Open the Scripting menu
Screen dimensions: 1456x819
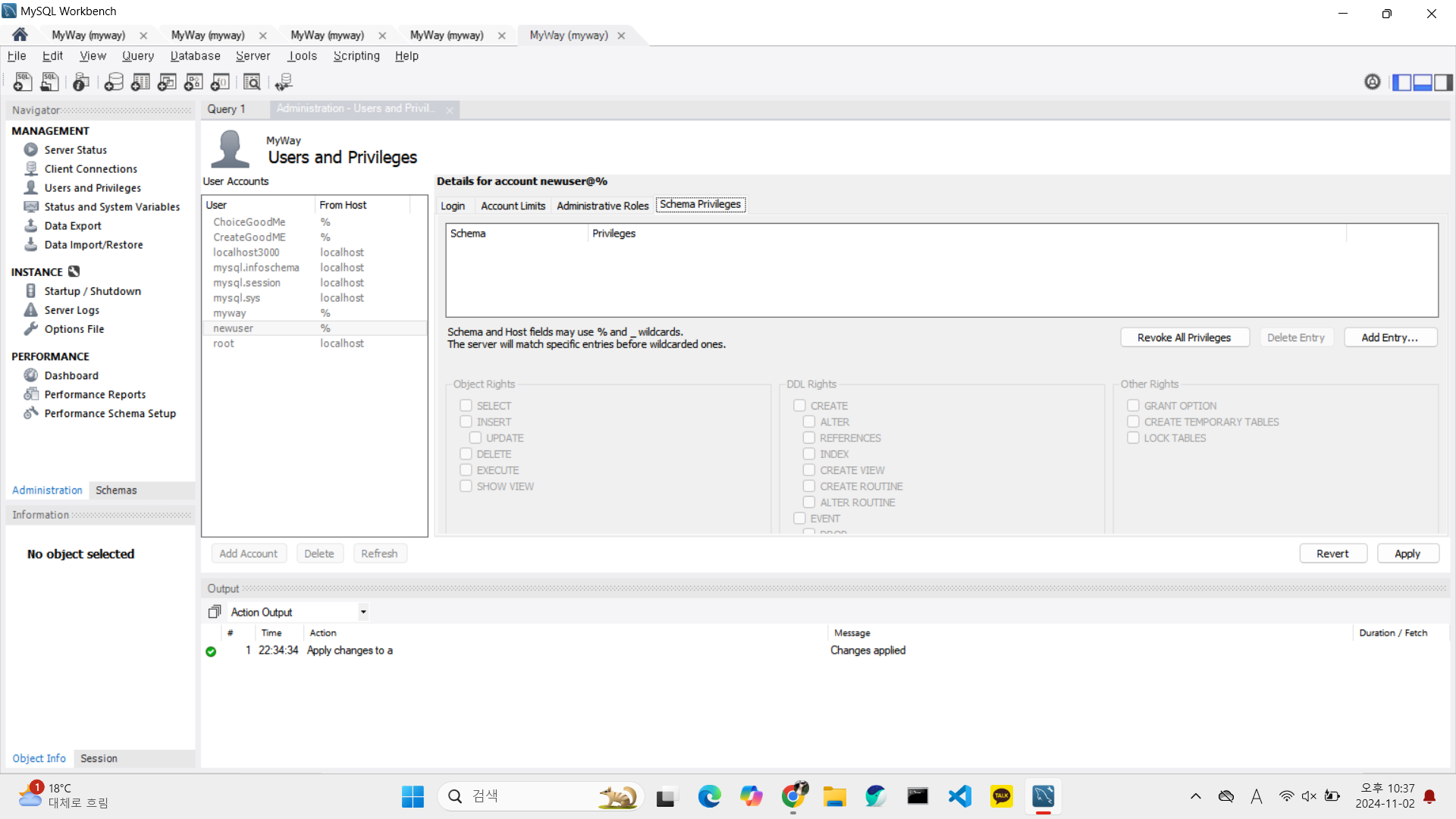356,56
